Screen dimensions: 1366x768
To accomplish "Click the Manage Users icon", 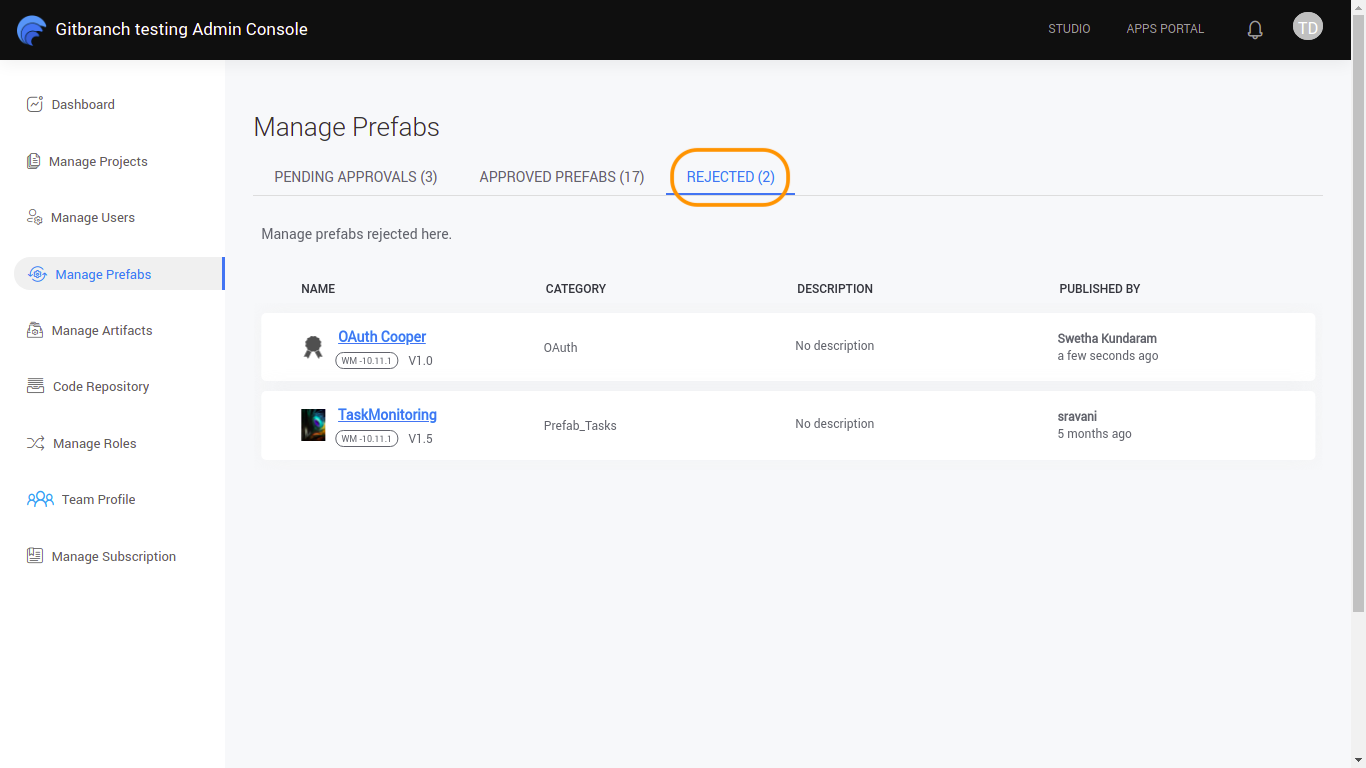I will point(35,217).
